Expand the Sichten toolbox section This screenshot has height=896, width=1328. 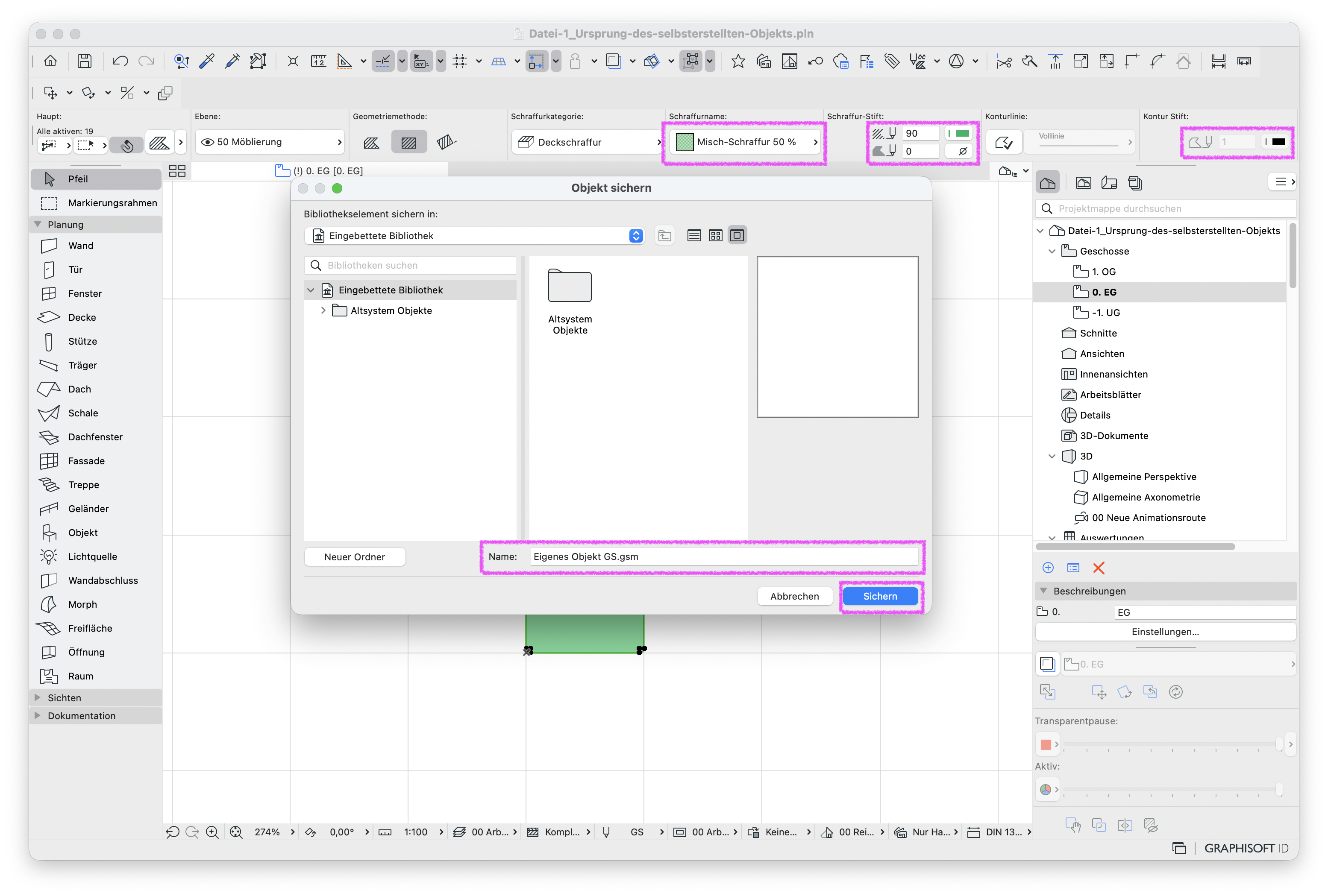coord(38,697)
